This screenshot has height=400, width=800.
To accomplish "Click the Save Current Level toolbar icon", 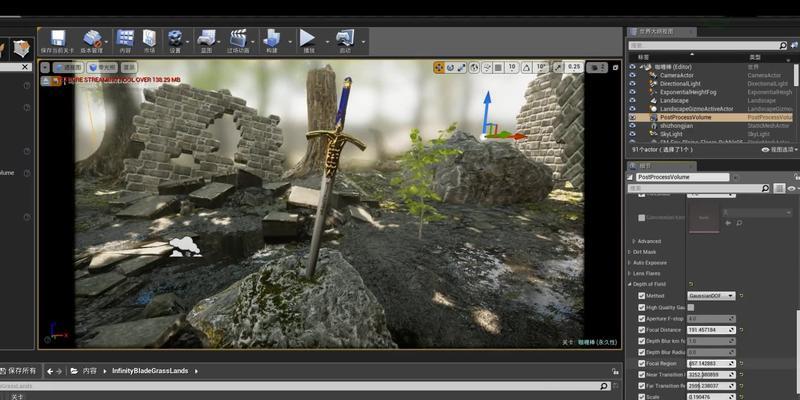I will [58, 38].
